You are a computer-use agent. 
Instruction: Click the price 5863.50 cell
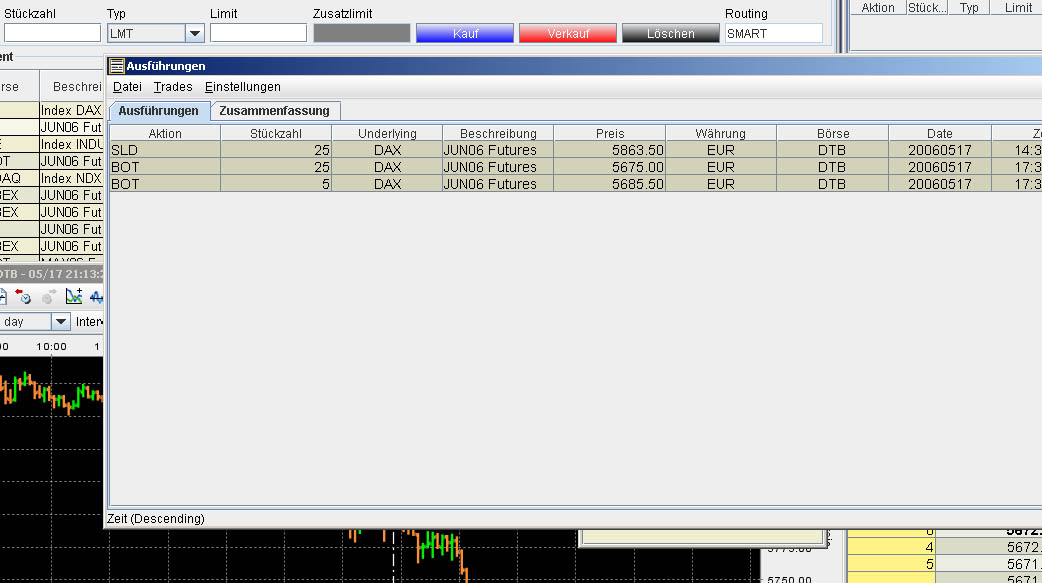point(609,150)
